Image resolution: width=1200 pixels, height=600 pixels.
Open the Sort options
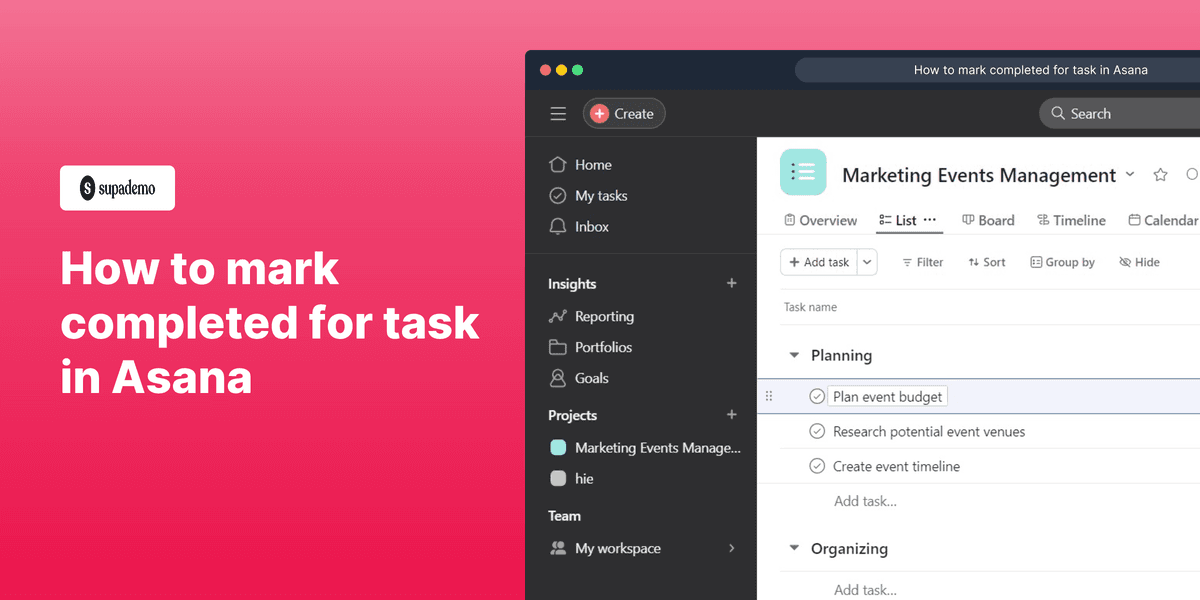point(986,262)
